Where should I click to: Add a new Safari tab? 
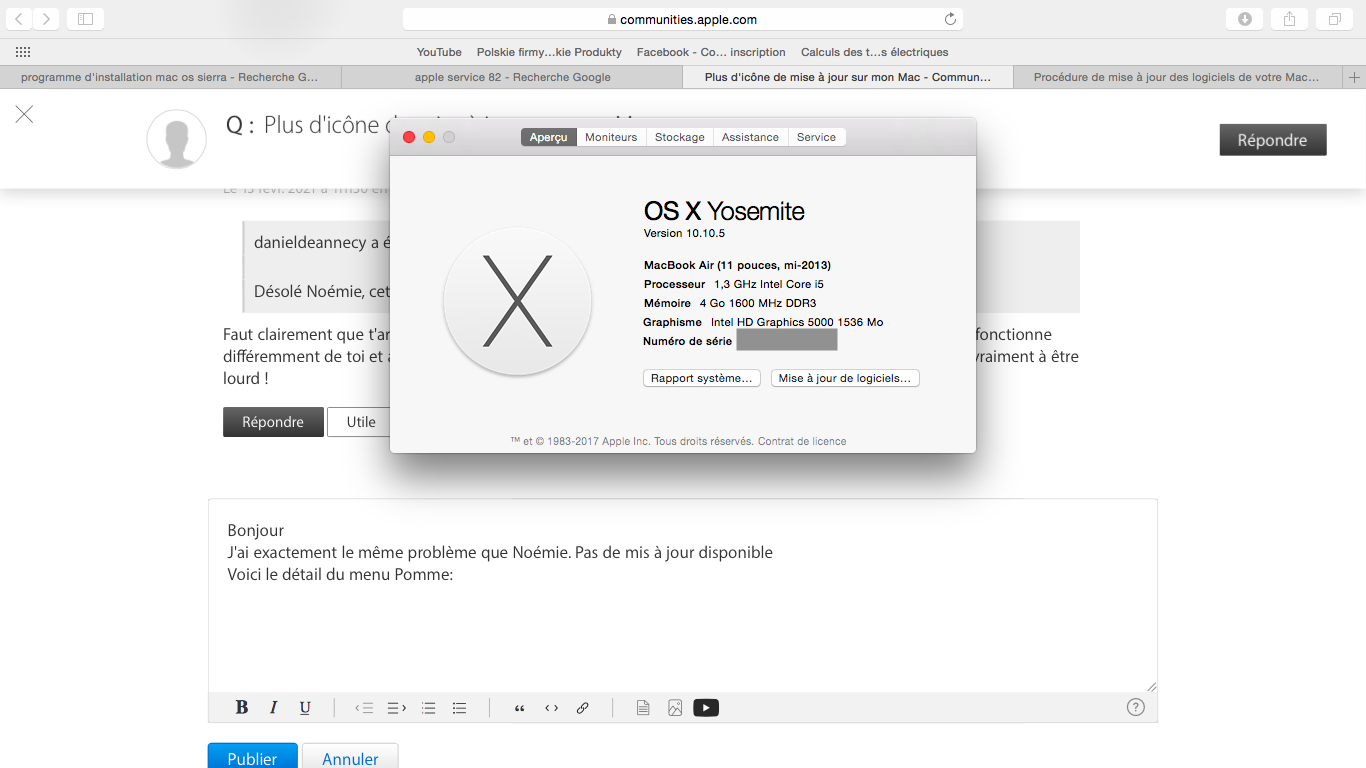1355,77
